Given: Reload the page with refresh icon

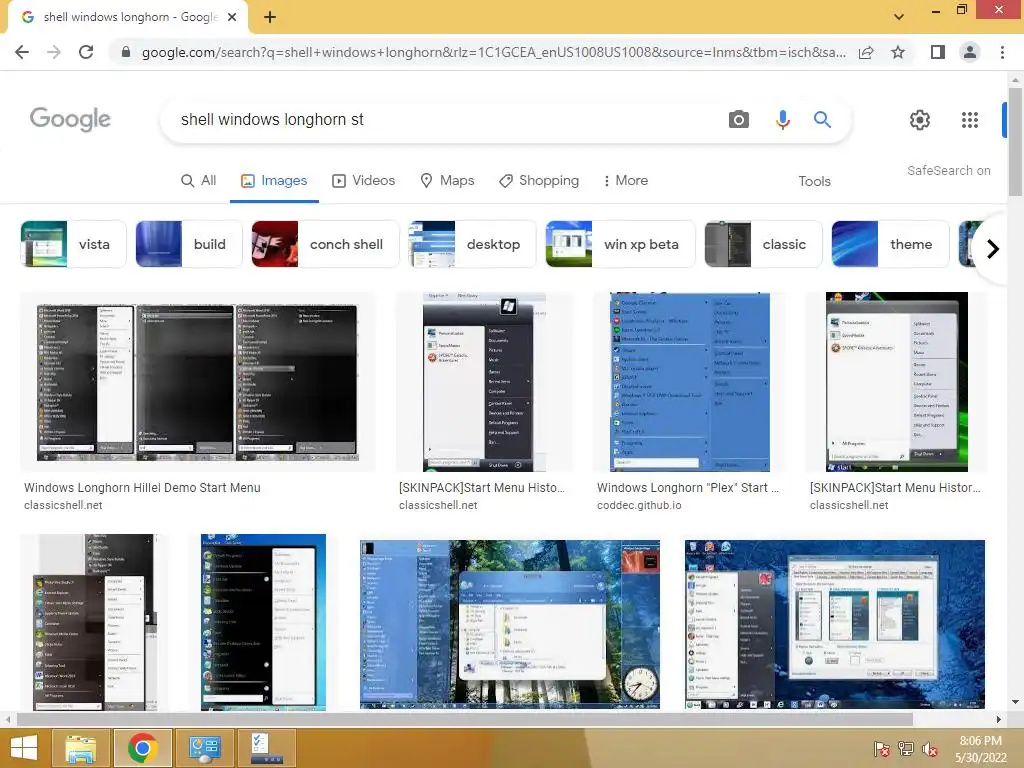Looking at the screenshot, I should 86,52.
